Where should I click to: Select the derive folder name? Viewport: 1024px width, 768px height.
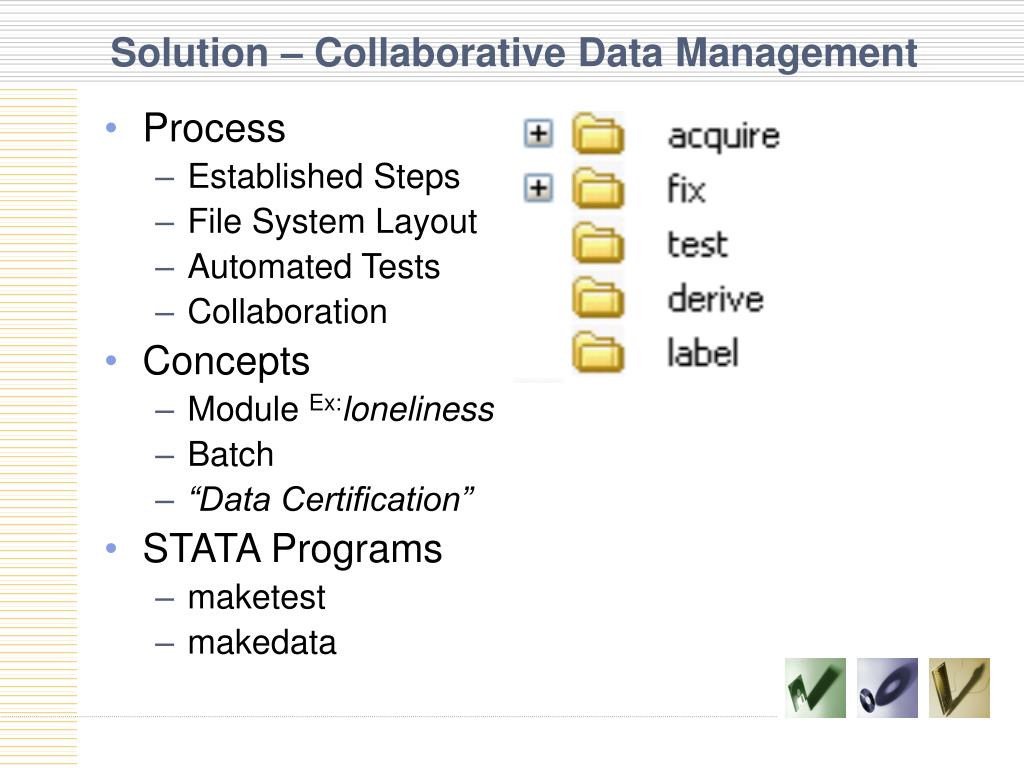tap(714, 298)
